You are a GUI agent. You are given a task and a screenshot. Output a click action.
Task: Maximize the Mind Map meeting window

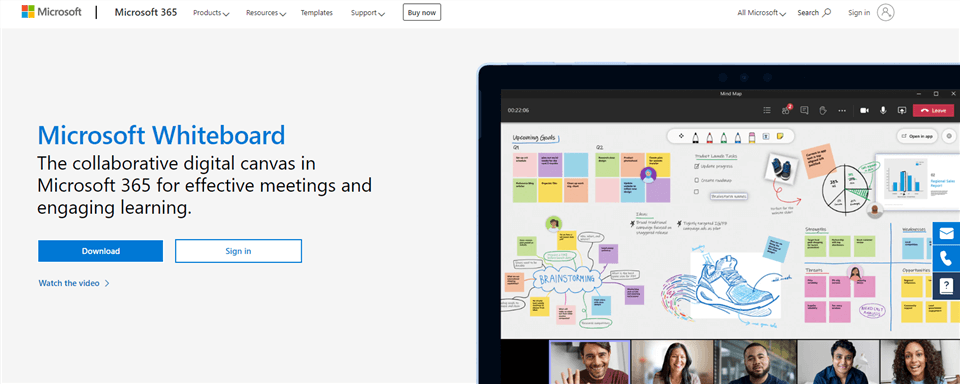[x=936, y=94]
